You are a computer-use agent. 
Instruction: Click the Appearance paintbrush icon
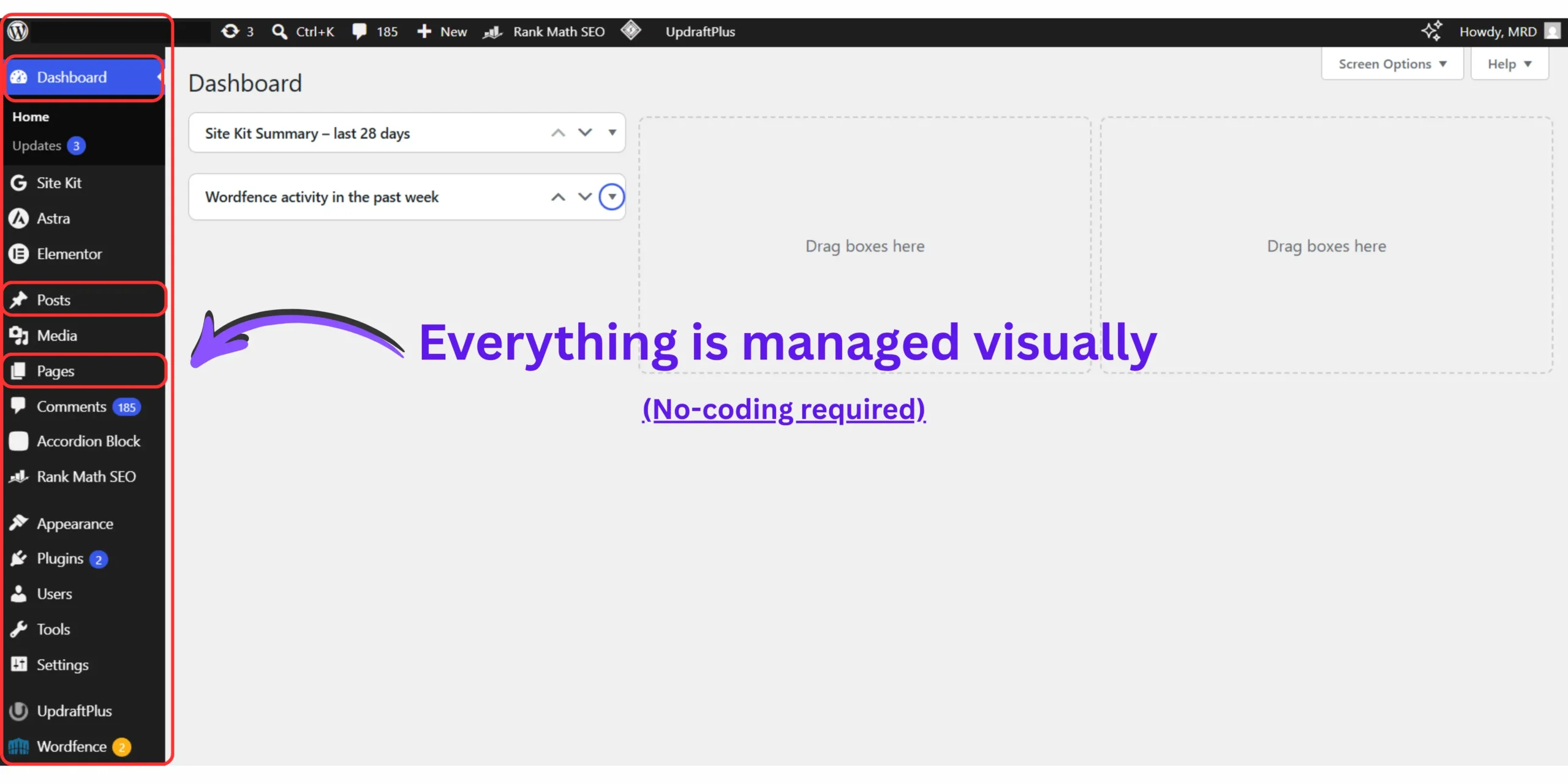19,522
